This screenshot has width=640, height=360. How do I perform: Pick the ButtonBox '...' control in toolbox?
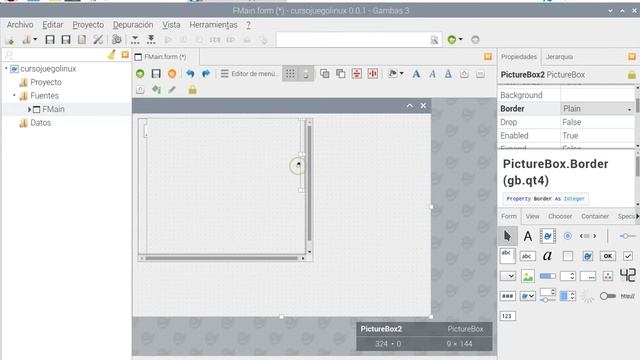588,276
